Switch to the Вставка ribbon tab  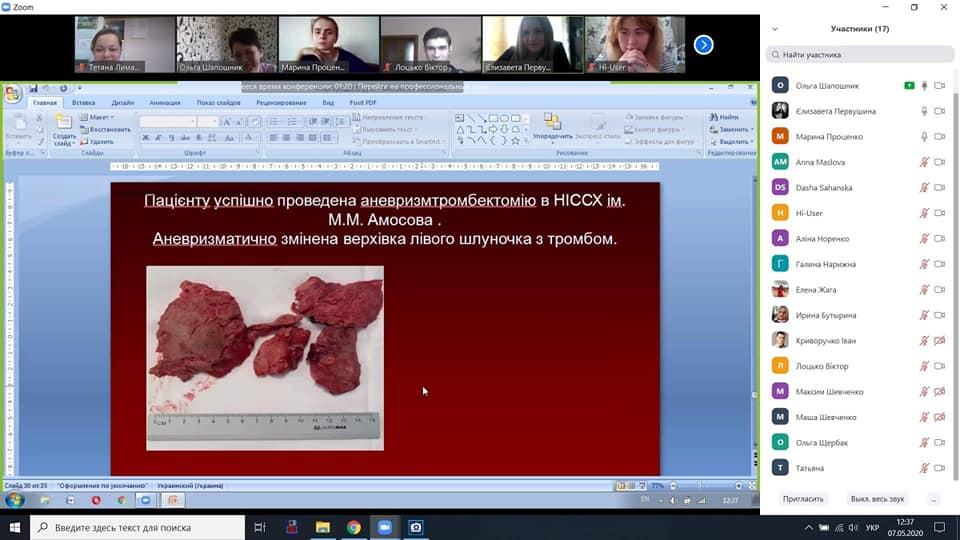pyautogui.click(x=83, y=103)
